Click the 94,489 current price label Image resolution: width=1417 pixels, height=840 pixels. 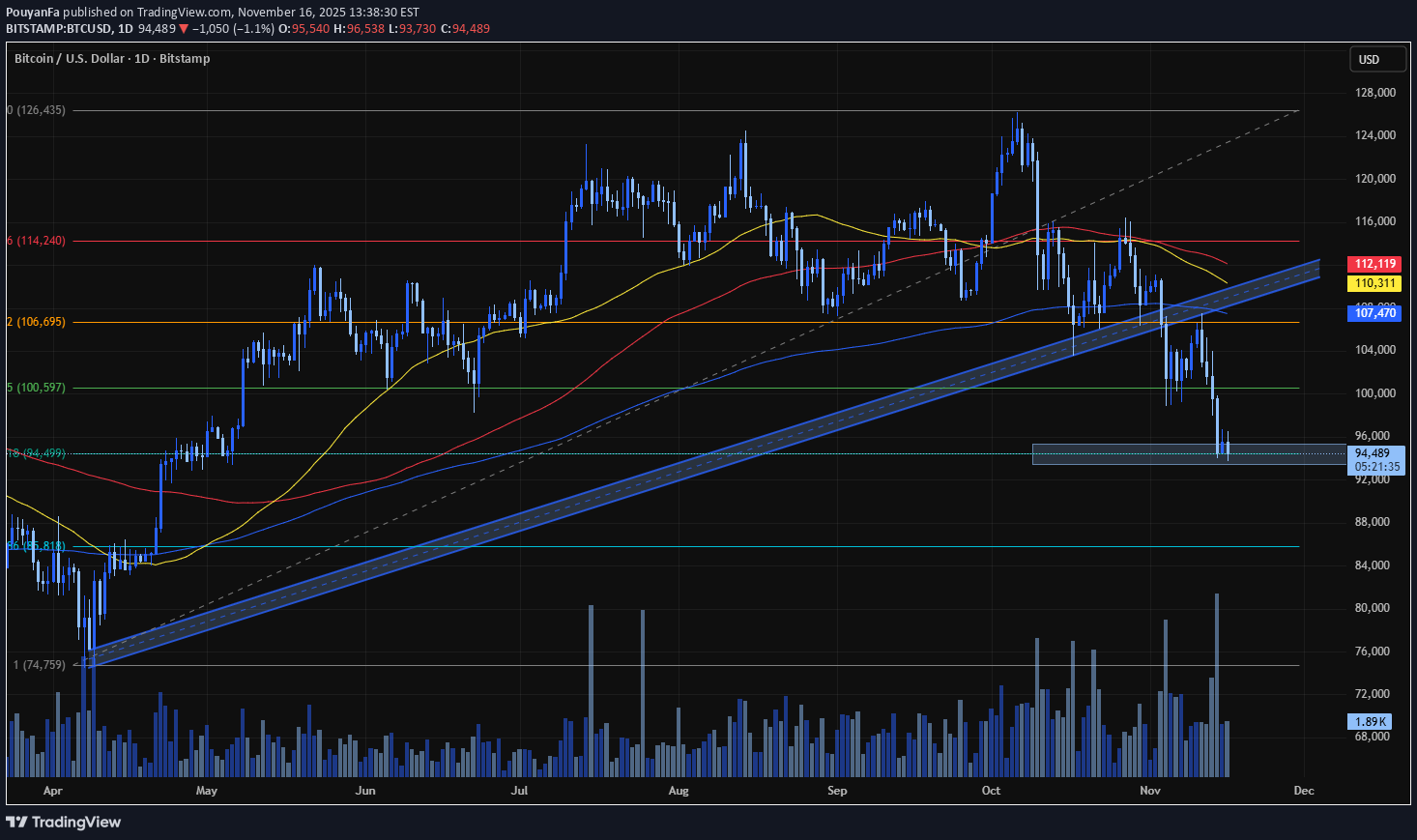(x=1372, y=452)
